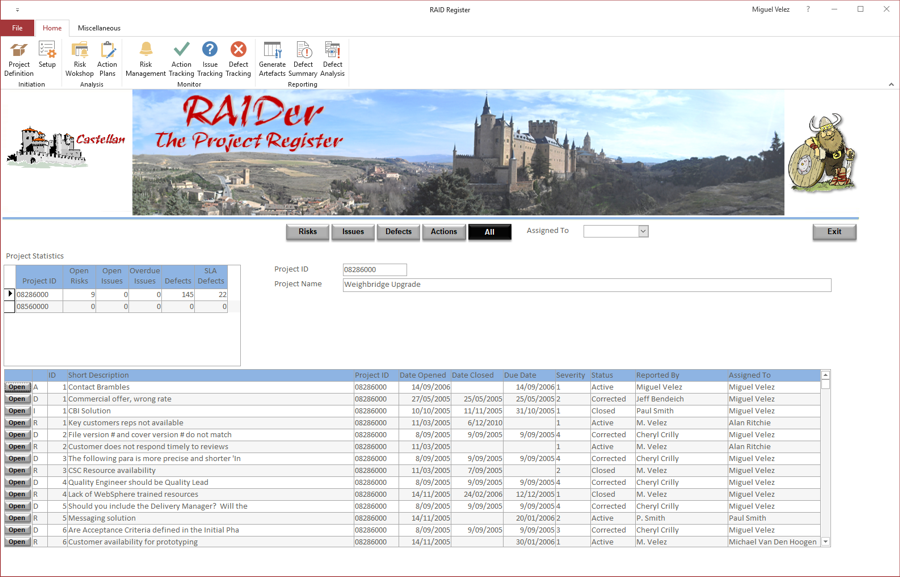Image resolution: width=900 pixels, height=577 pixels.
Task: Open Issue Tracking question icon
Action: coord(210,59)
